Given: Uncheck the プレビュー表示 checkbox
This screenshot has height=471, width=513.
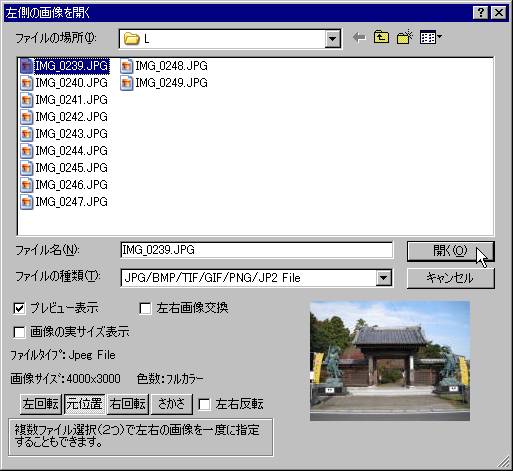Looking at the screenshot, I should tap(19, 308).
